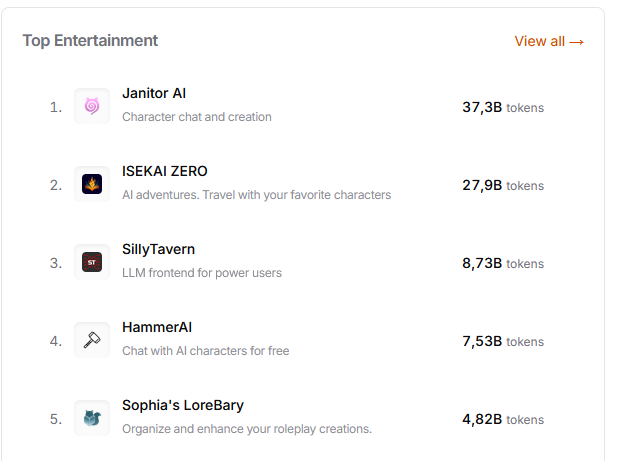The width and height of the screenshot is (632, 461).
Task: Click the Sophia's LoreBary squirrel icon
Action: [92, 418]
